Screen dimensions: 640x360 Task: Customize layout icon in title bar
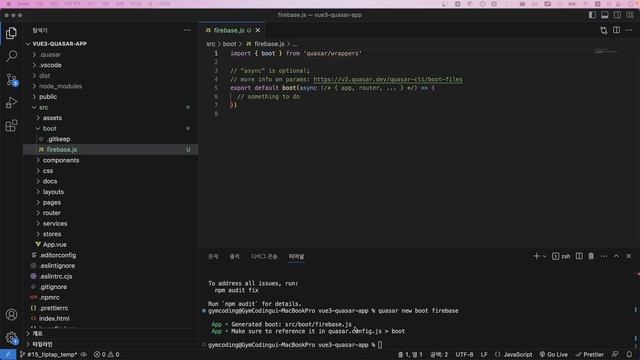tap(630, 15)
